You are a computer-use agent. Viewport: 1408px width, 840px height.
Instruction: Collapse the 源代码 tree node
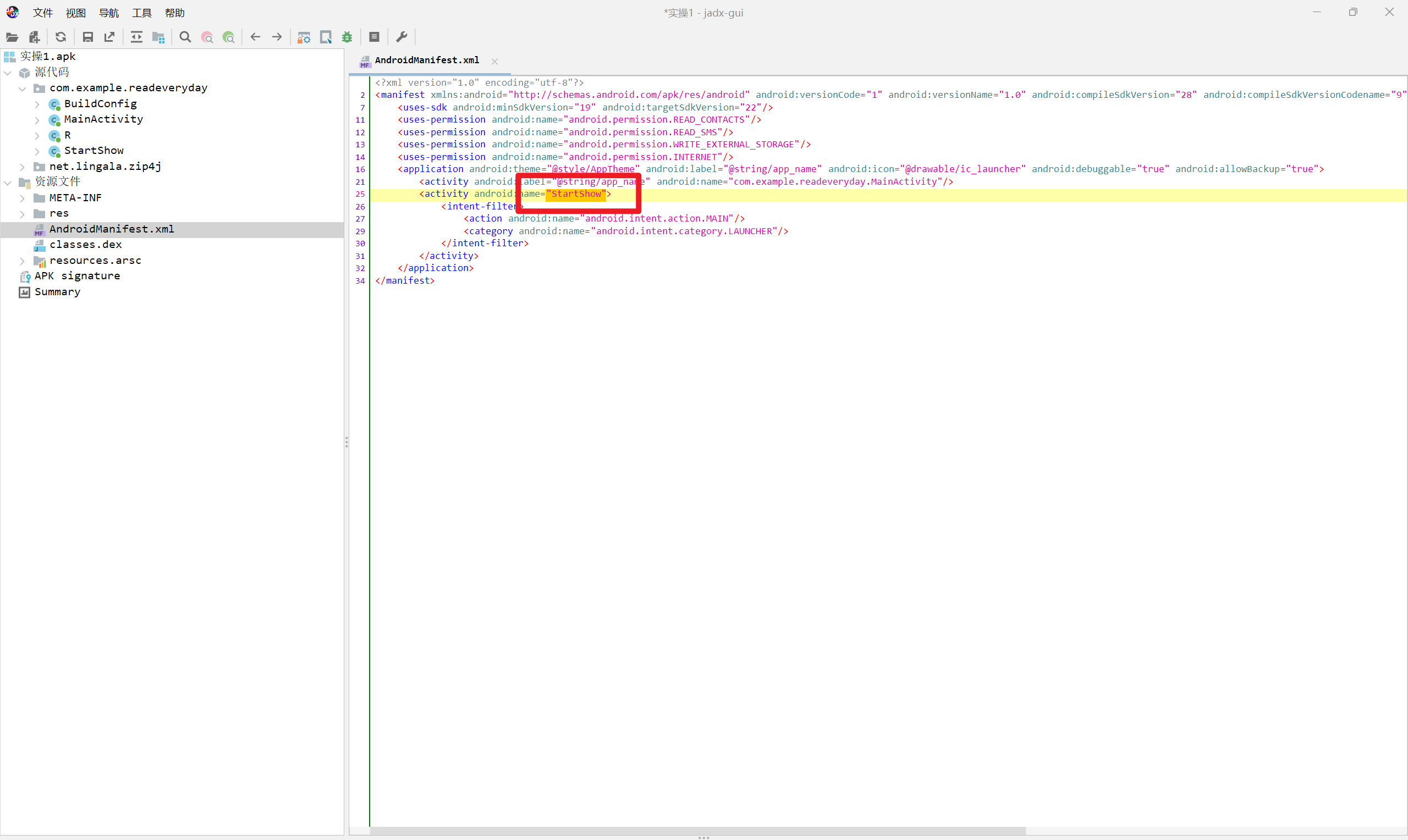(x=8, y=73)
